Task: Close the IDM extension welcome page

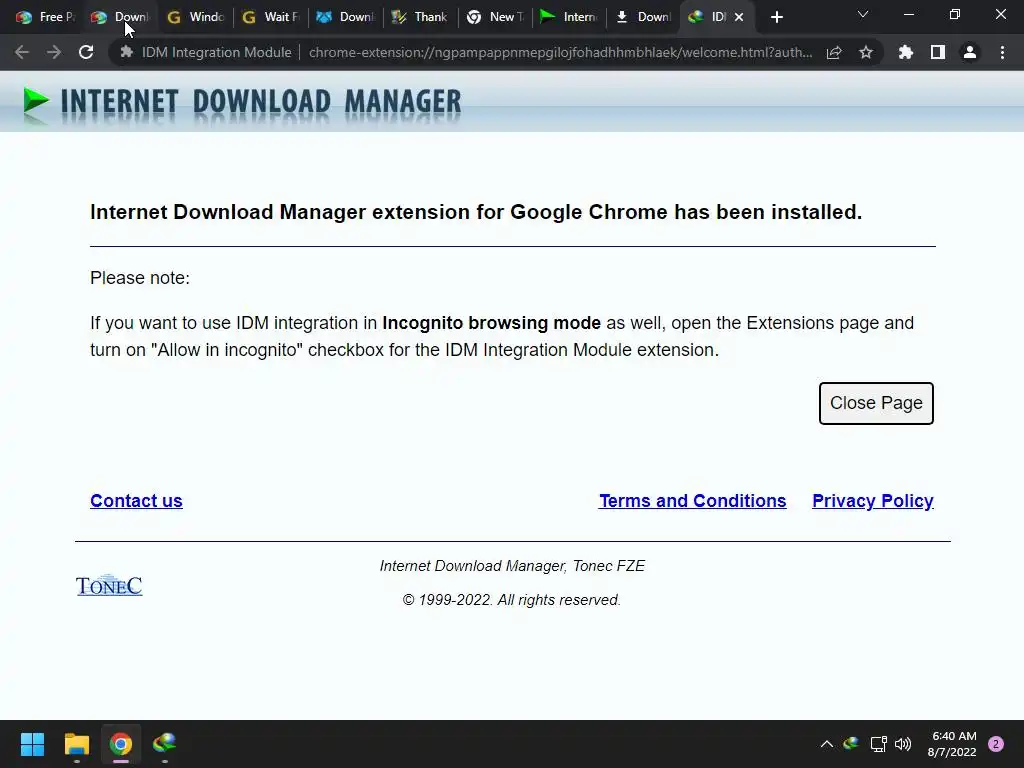Action: pos(876,403)
